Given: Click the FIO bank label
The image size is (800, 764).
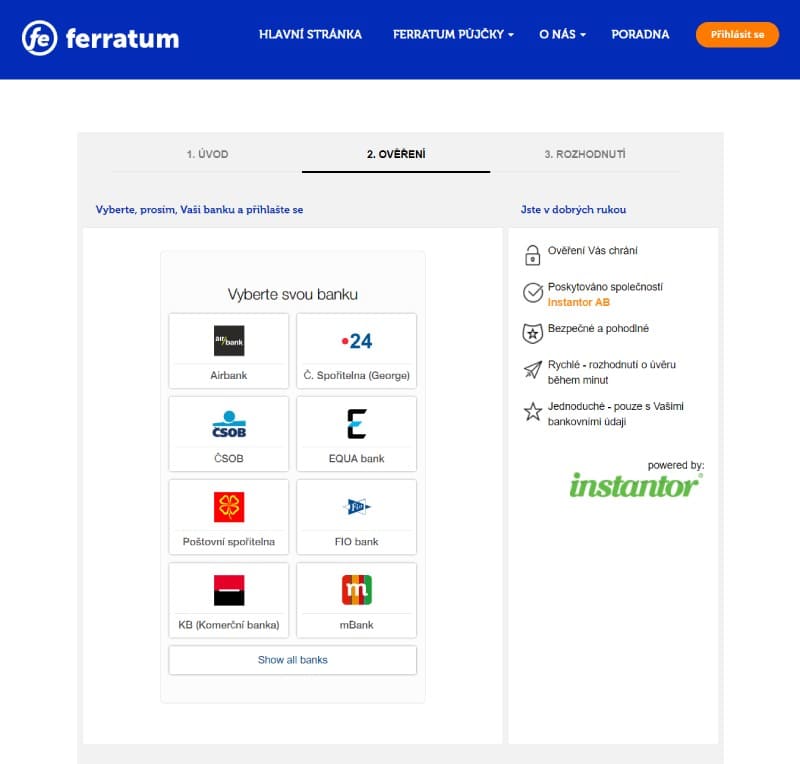Looking at the screenshot, I should click(x=357, y=541).
